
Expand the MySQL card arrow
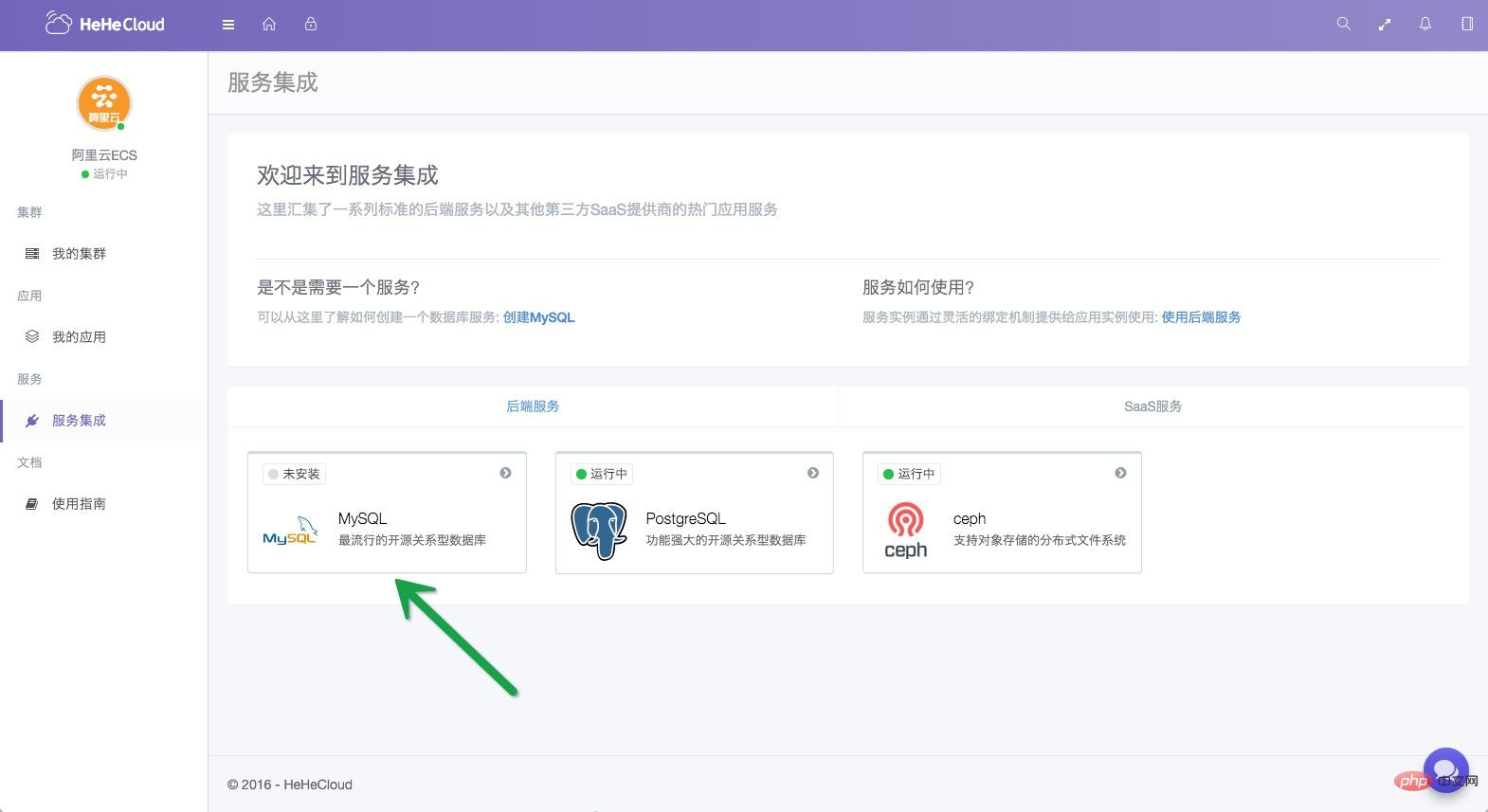click(505, 473)
